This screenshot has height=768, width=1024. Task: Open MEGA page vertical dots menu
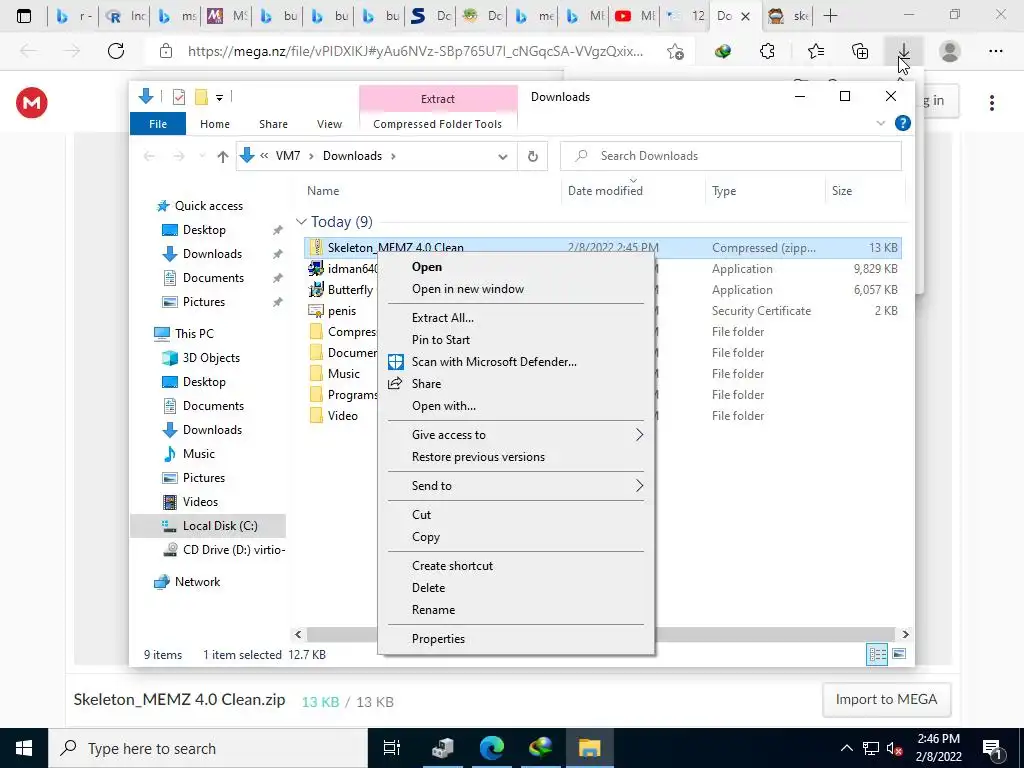point(991,103)
